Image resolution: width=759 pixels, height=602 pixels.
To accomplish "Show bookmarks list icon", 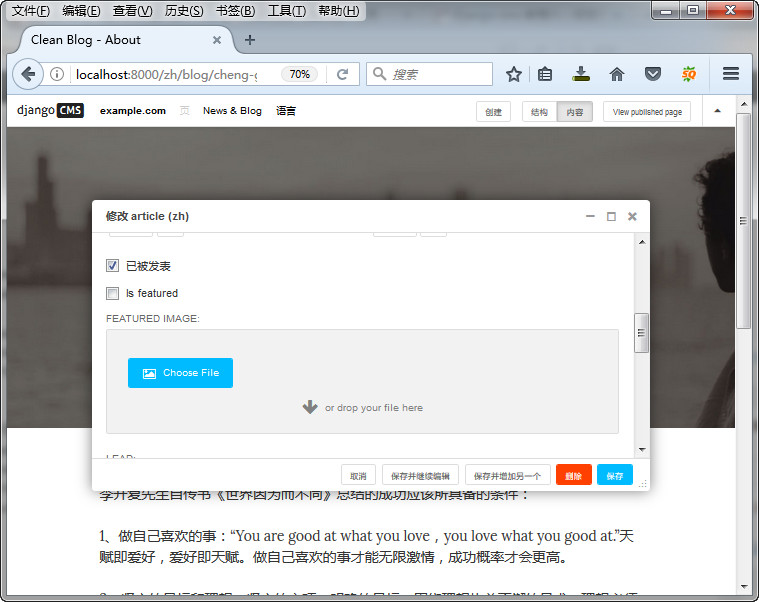I will 545,75.
